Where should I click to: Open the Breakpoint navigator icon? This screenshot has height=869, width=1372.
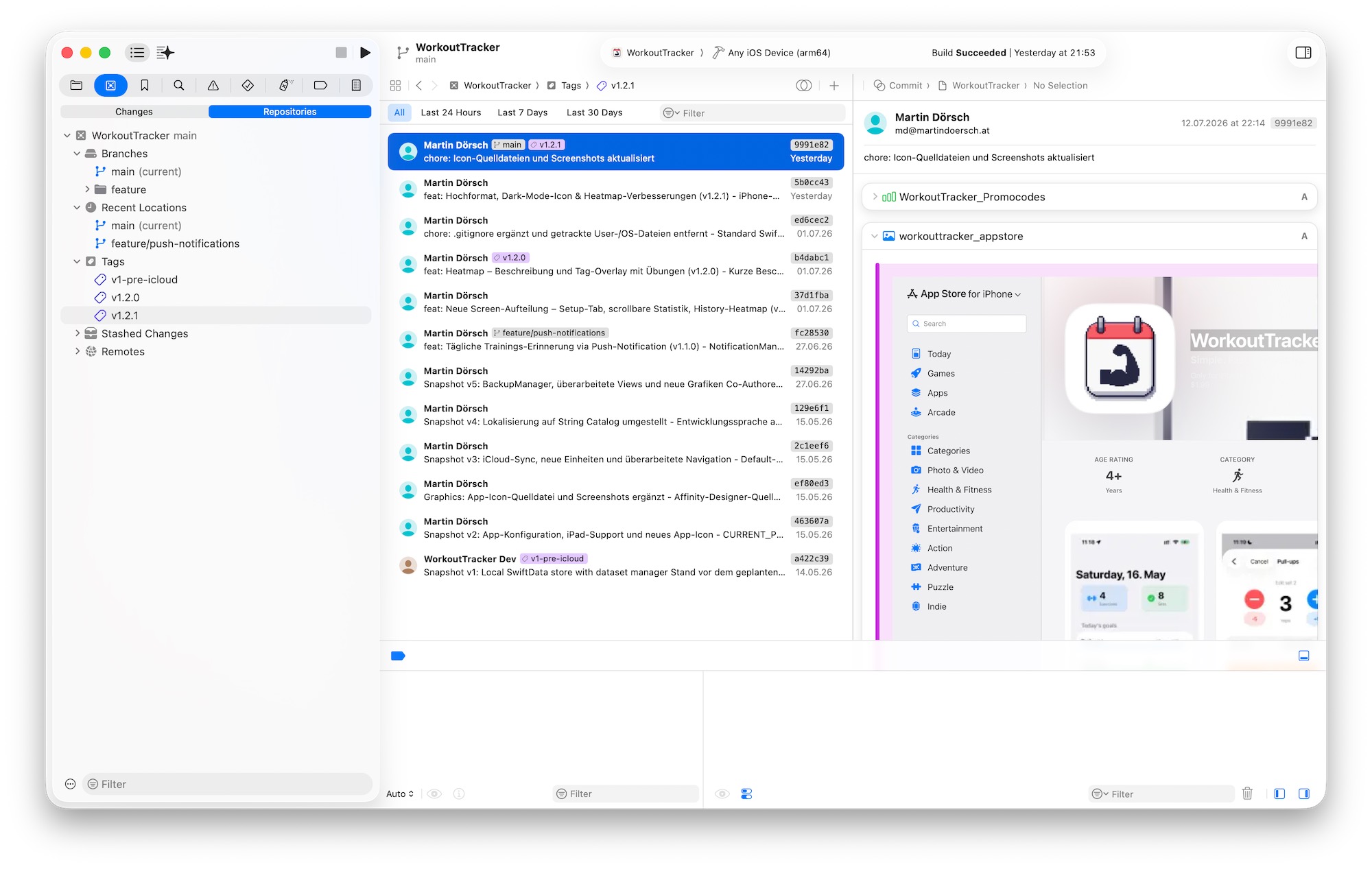(x=320, y=86)
